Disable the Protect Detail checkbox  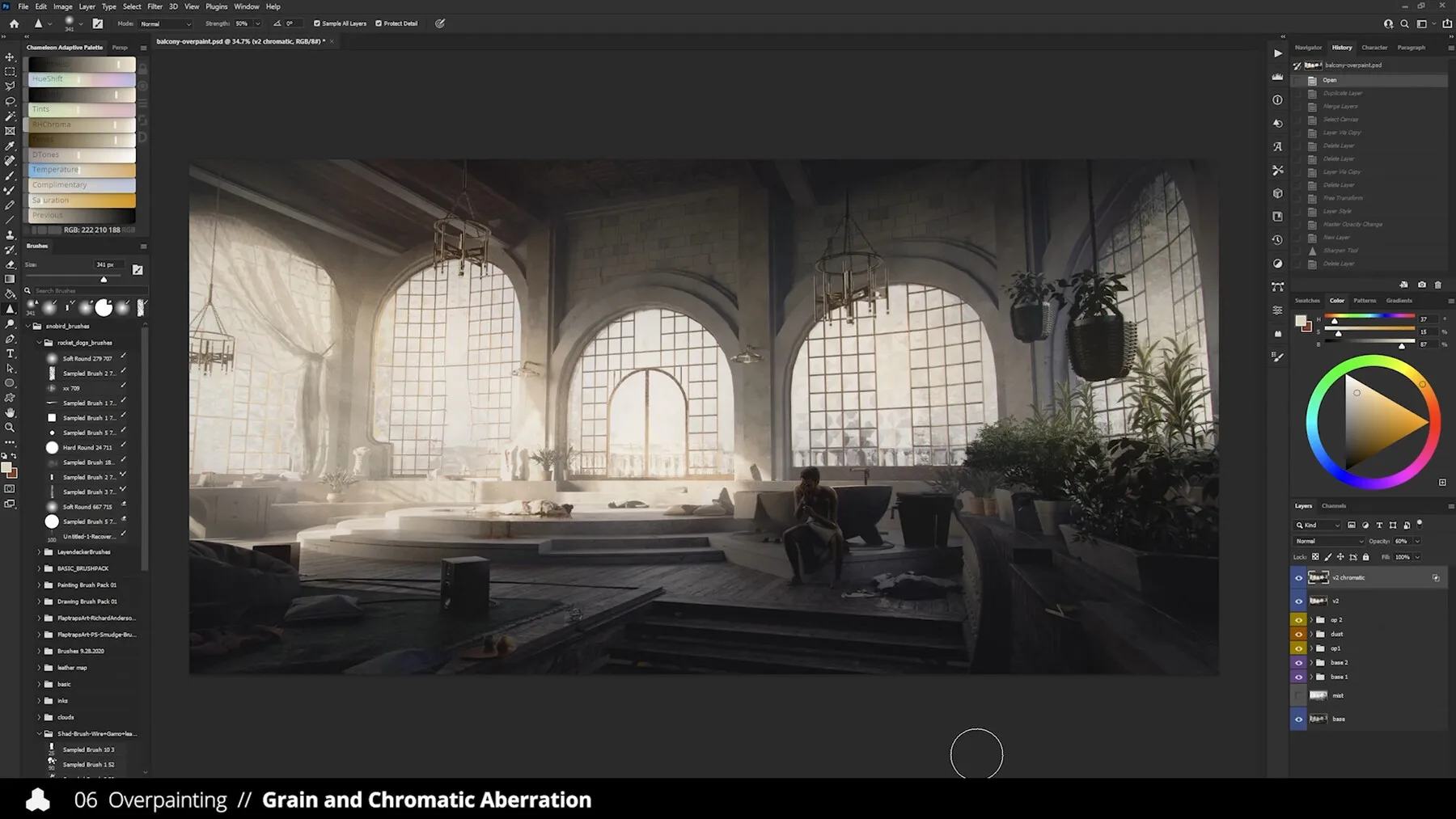pos(378,23)
